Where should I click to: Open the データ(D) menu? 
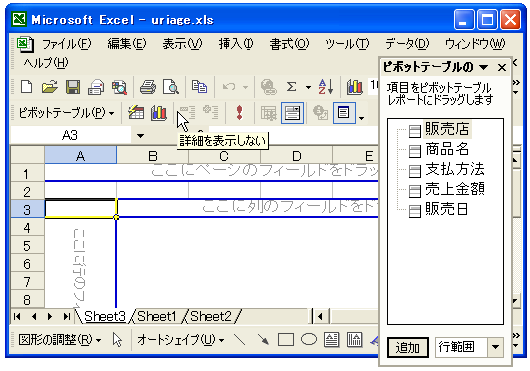[407, 44]
